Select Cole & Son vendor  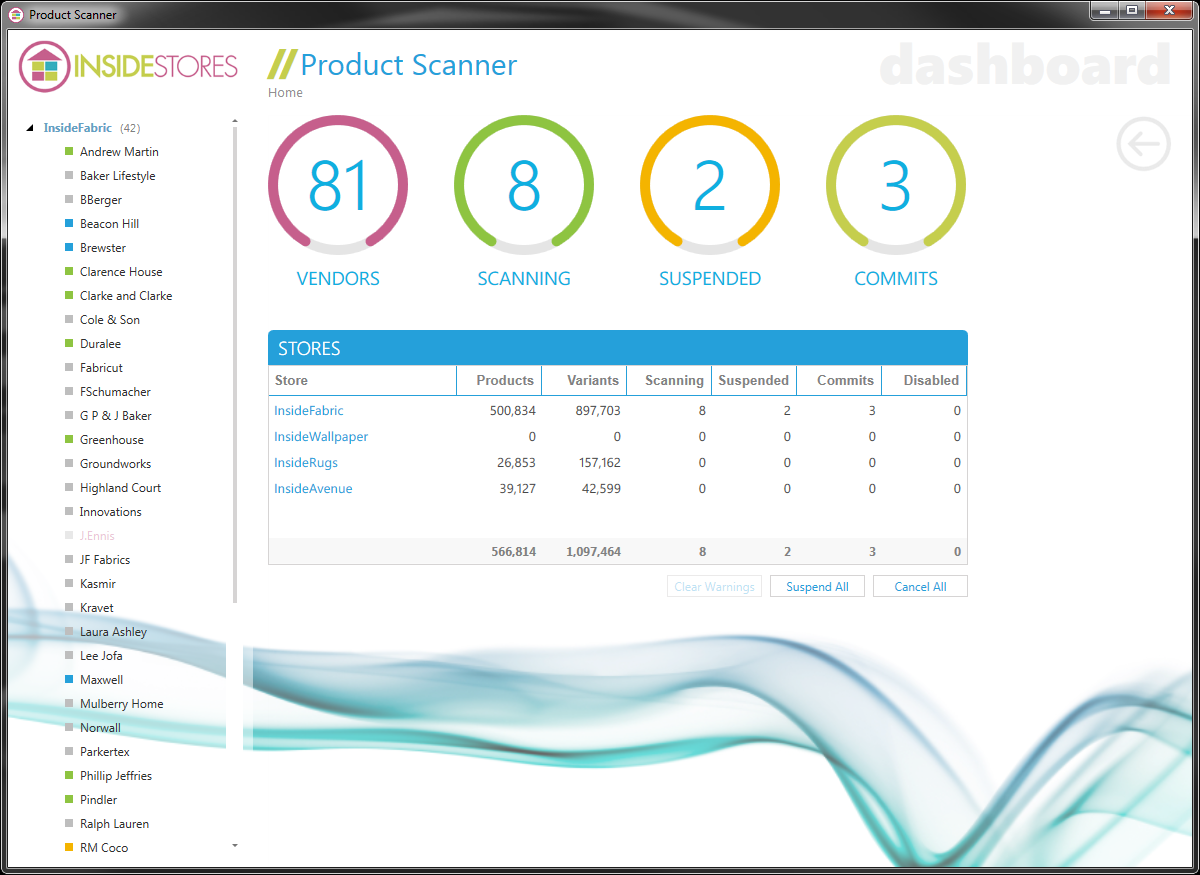coord(110,320)
